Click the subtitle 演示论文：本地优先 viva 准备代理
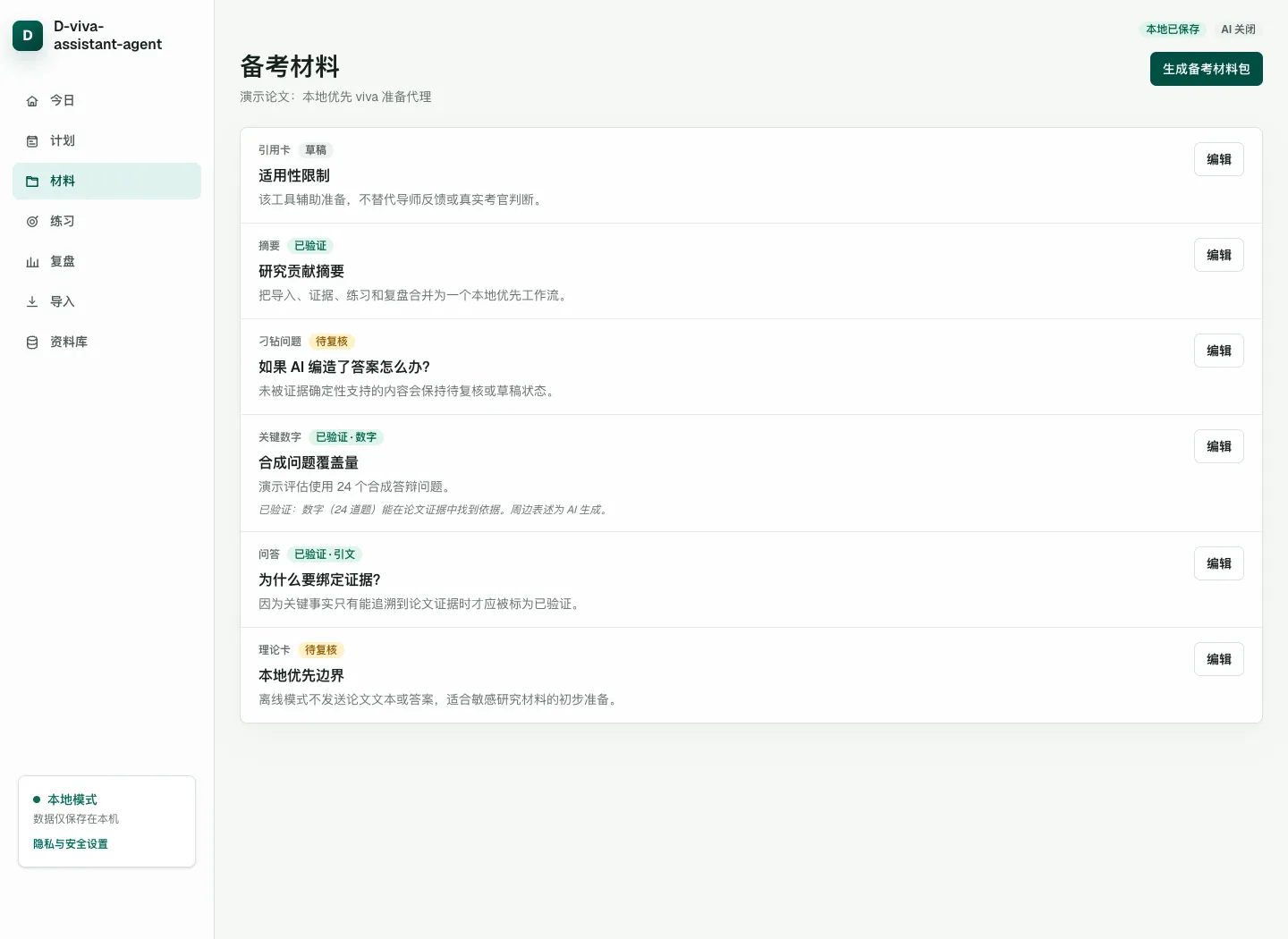1288x939 pixels. click(x=335, y=97)
